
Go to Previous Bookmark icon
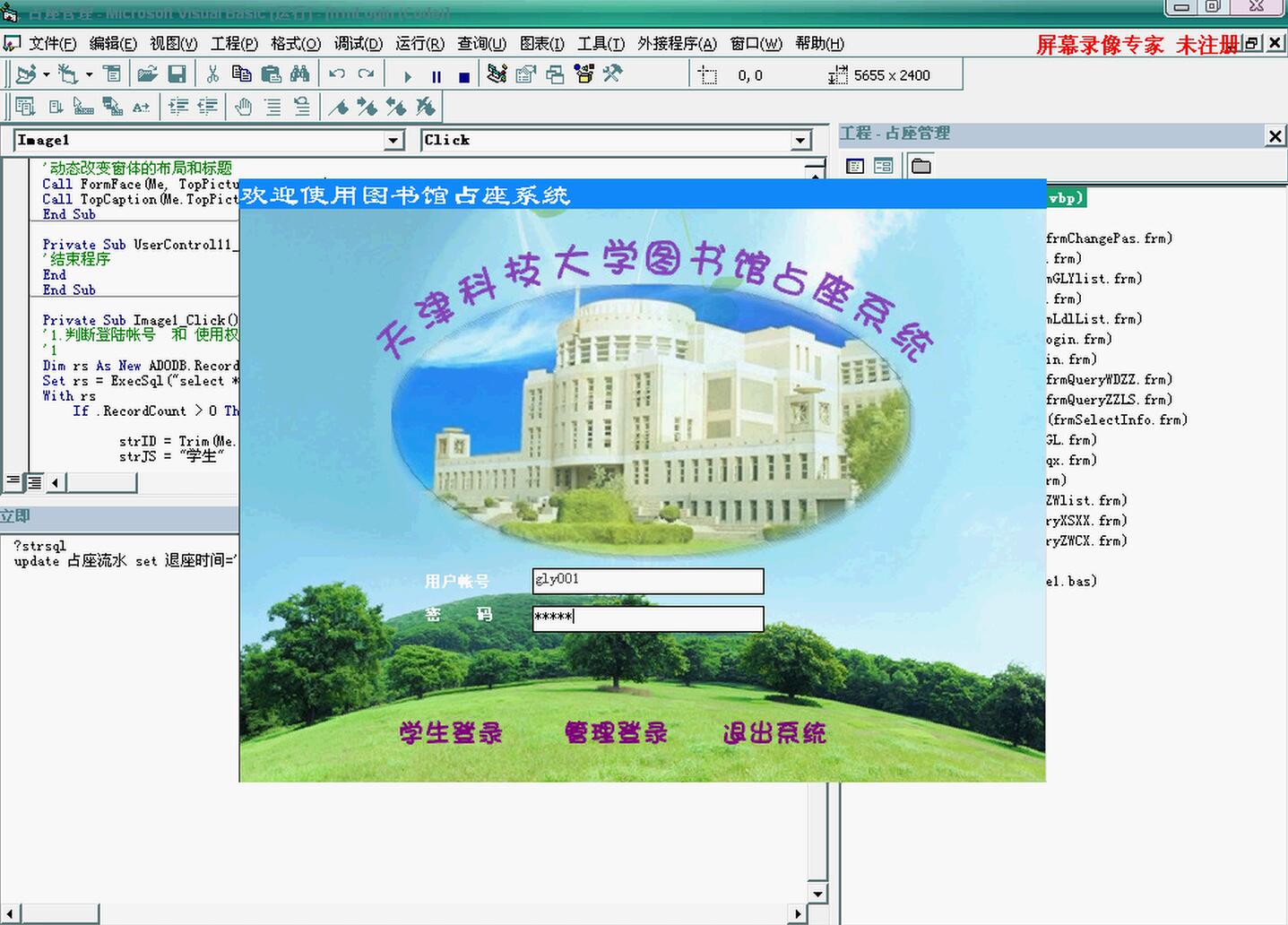point(396,107)
